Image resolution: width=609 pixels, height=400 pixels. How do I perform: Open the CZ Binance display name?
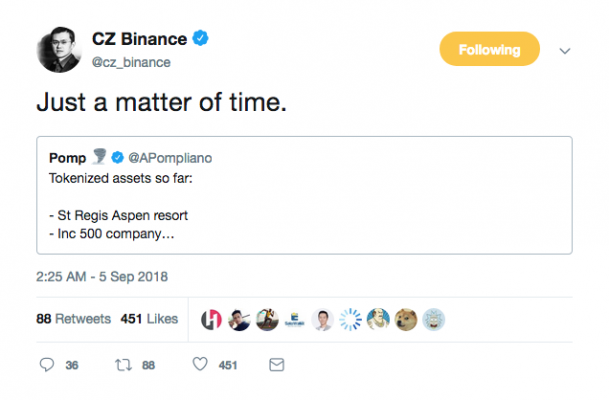139,39
